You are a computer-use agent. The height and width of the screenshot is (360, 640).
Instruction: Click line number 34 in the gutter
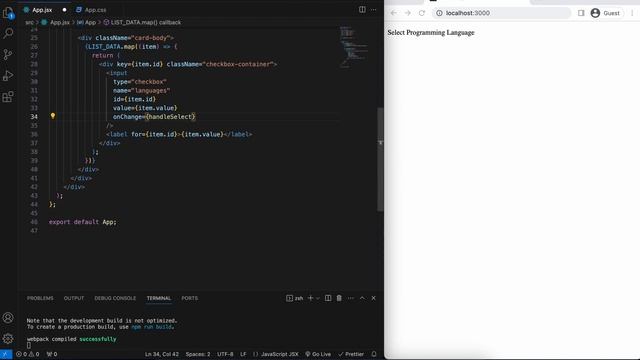click(x=34, y=117)
